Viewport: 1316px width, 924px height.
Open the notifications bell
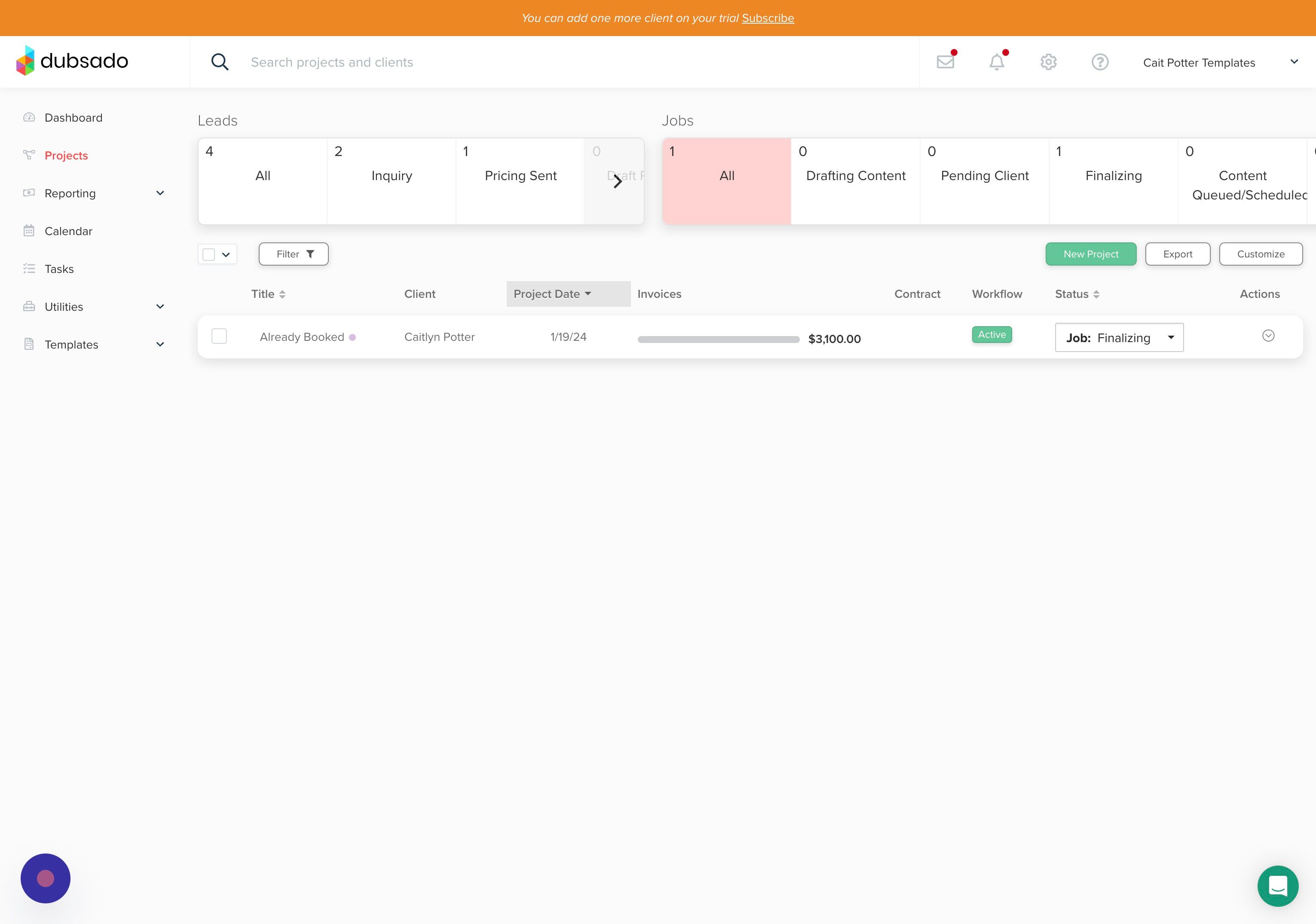click(997, 62)
